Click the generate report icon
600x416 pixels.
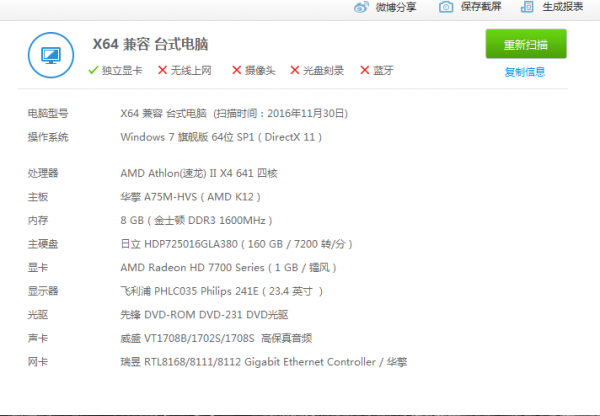(527, 7)
